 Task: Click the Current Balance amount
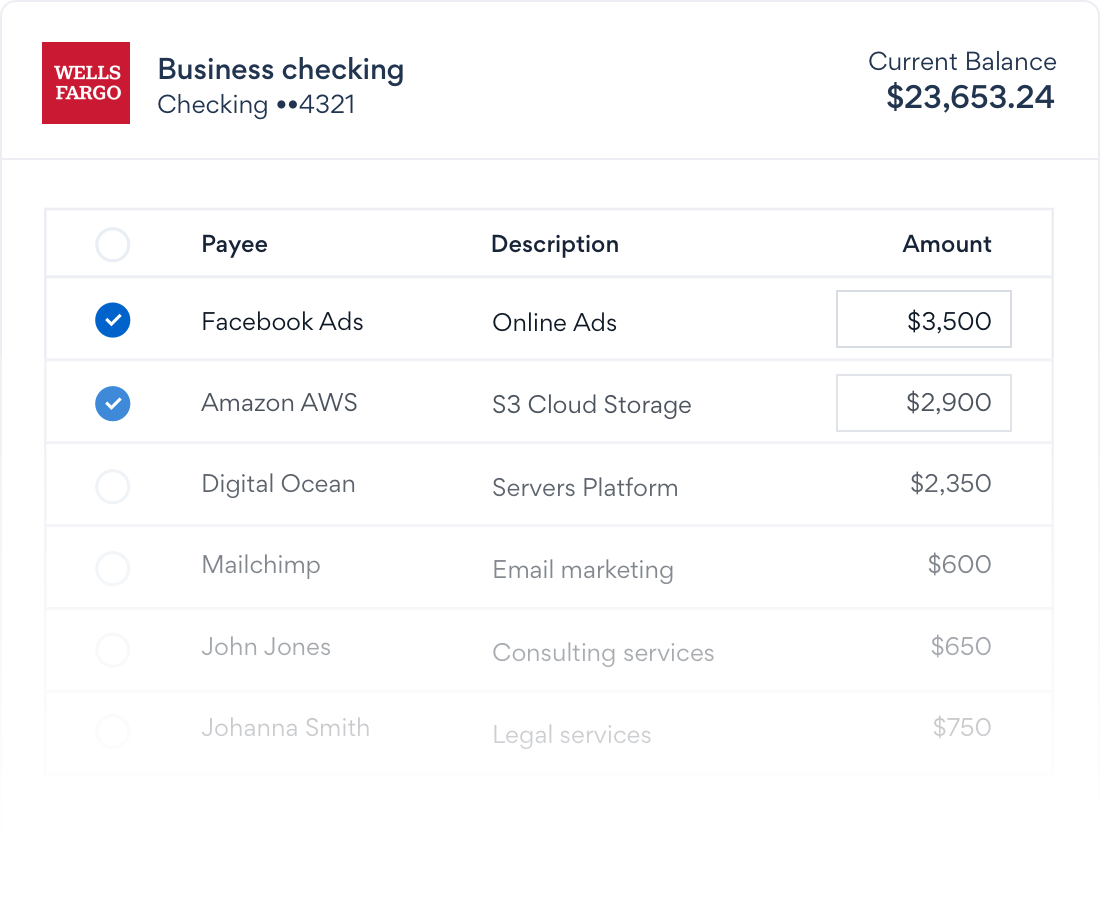(x=969, y=97)
